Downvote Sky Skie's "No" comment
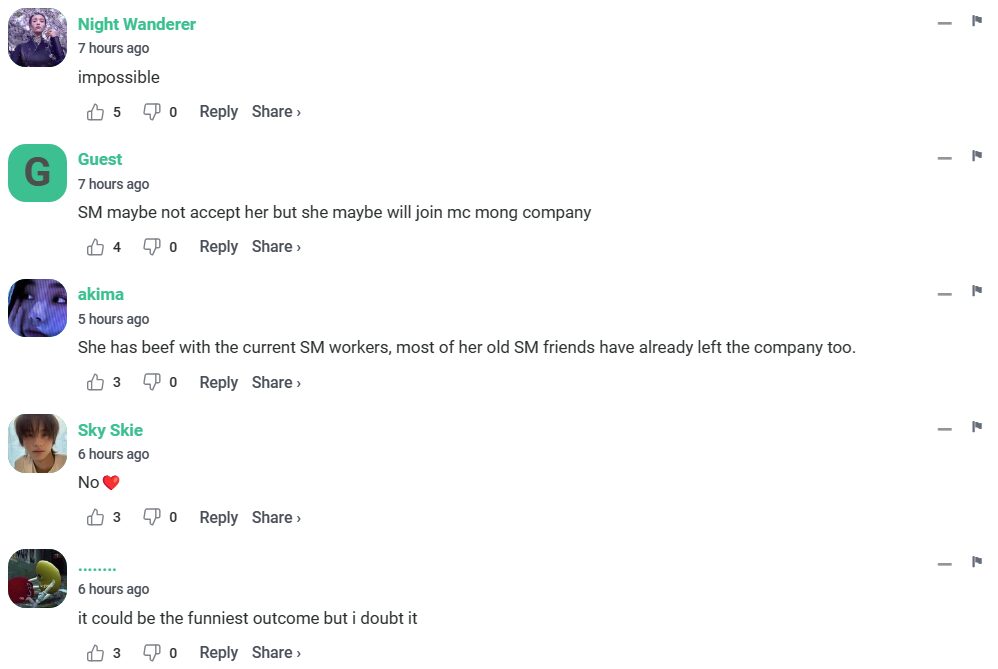 [152, 517]
